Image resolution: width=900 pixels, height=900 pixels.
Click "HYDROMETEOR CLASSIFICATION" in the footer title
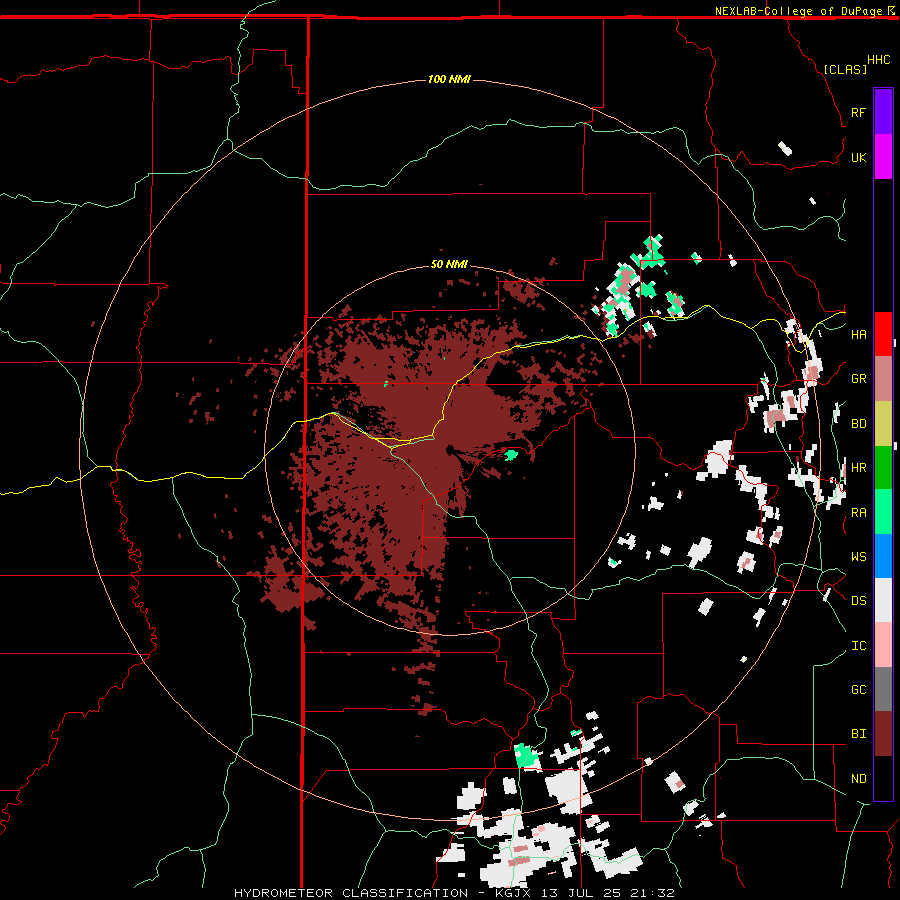tap(351, 893)
